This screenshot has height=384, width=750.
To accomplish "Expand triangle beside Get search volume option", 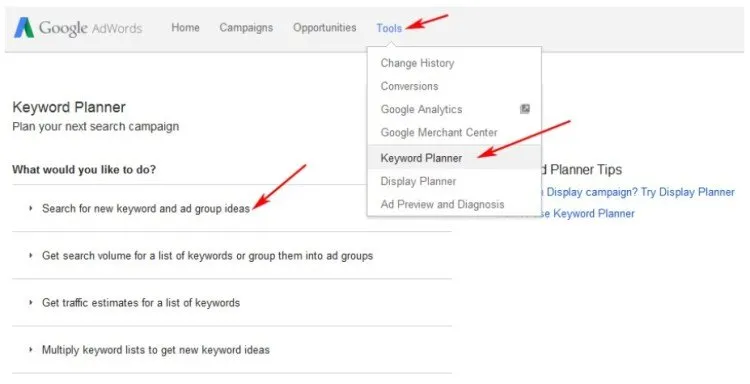I will tap(31, 255).
